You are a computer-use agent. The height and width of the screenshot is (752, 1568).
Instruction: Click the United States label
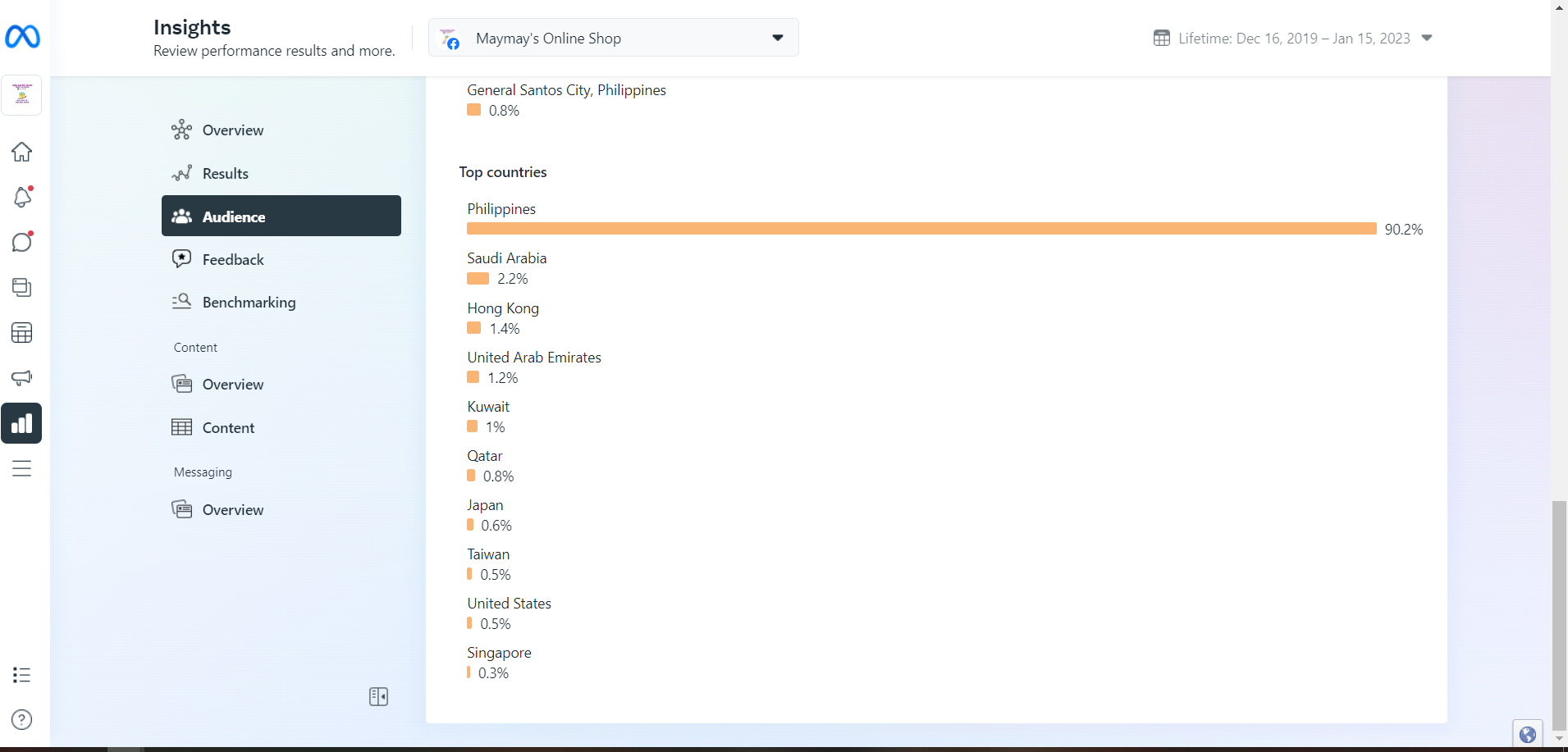[x=509, y=604]
